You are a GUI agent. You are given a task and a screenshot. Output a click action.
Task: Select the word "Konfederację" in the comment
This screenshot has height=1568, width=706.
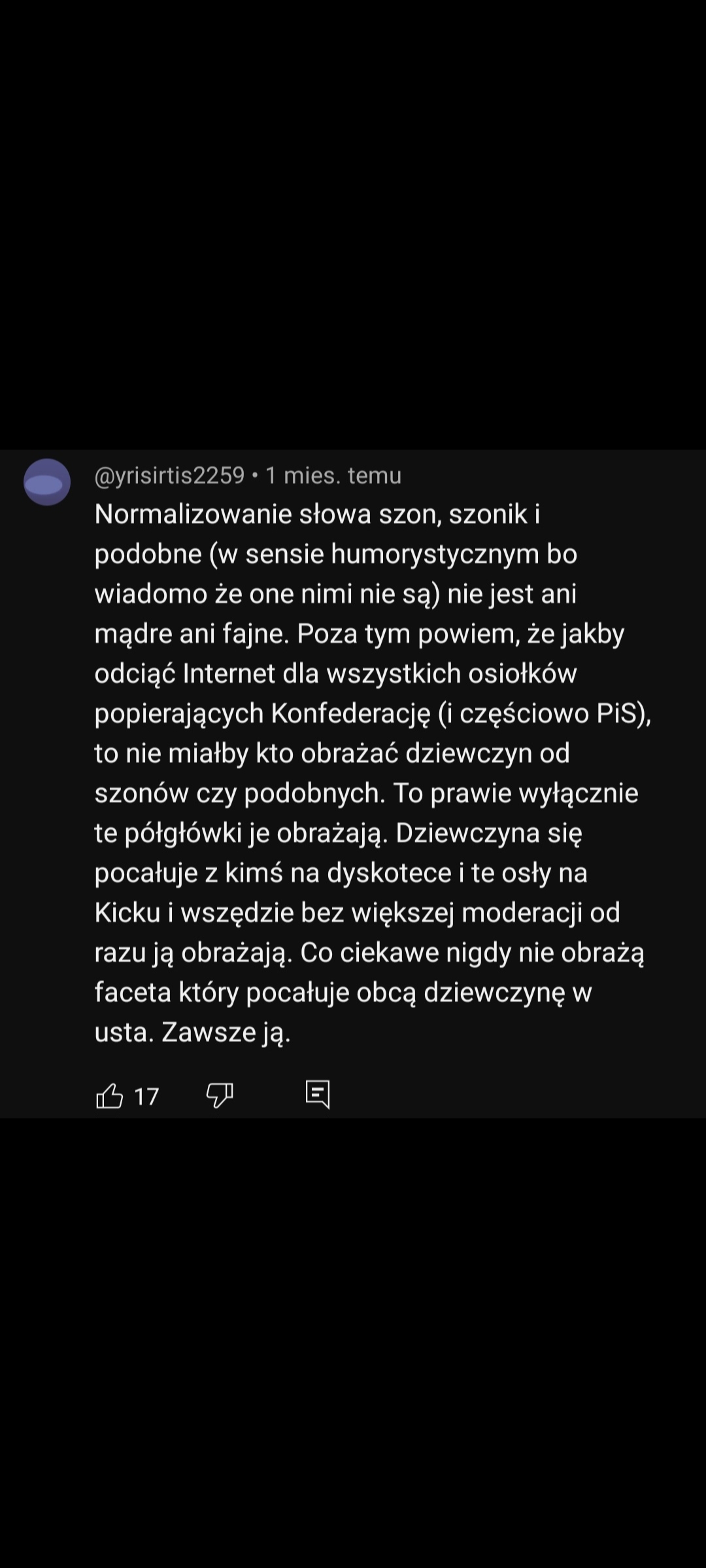point(351,714)
